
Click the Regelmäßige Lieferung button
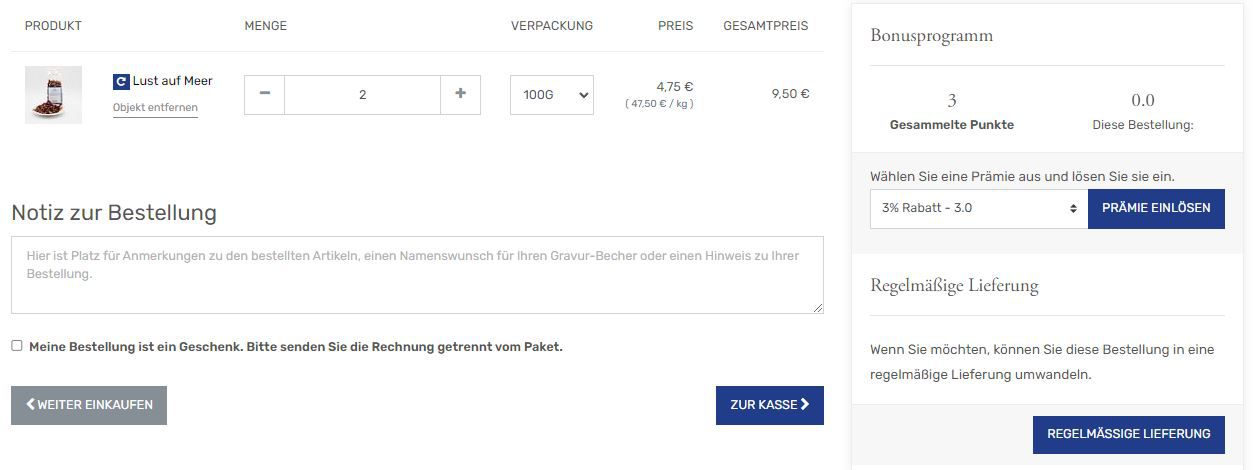point(1128,434)
